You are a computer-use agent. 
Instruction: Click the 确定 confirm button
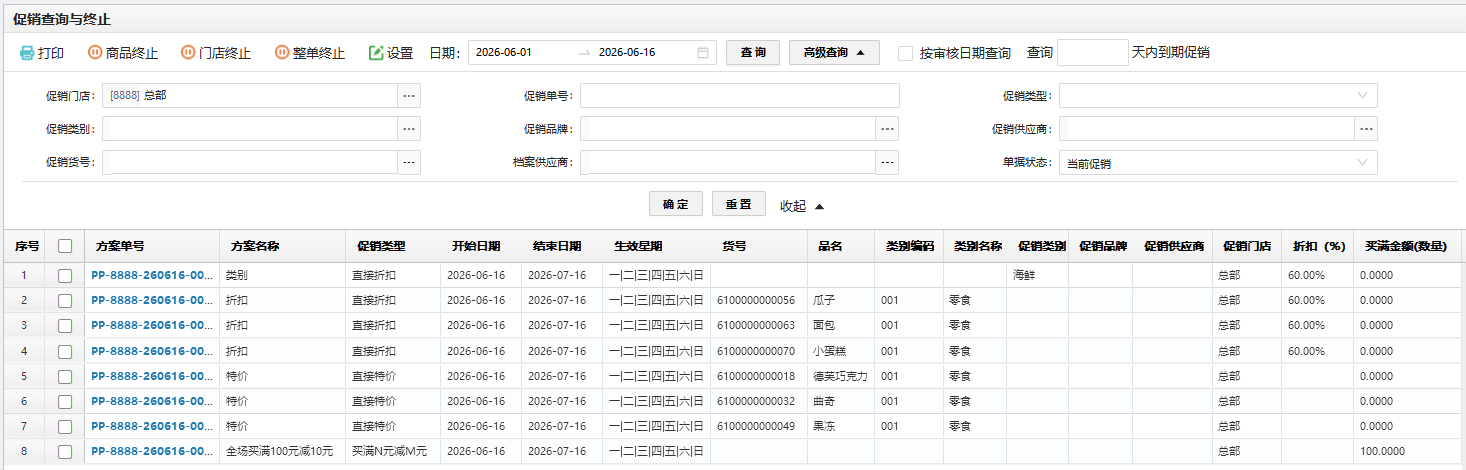676,204
